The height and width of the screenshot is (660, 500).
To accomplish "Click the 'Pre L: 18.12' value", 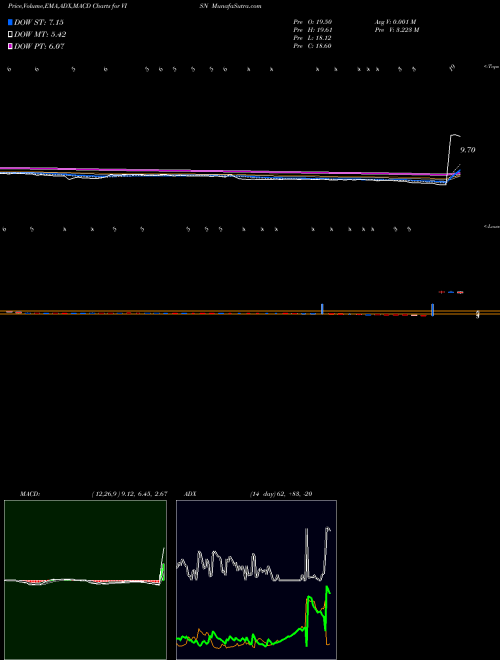I will [312, 38].
